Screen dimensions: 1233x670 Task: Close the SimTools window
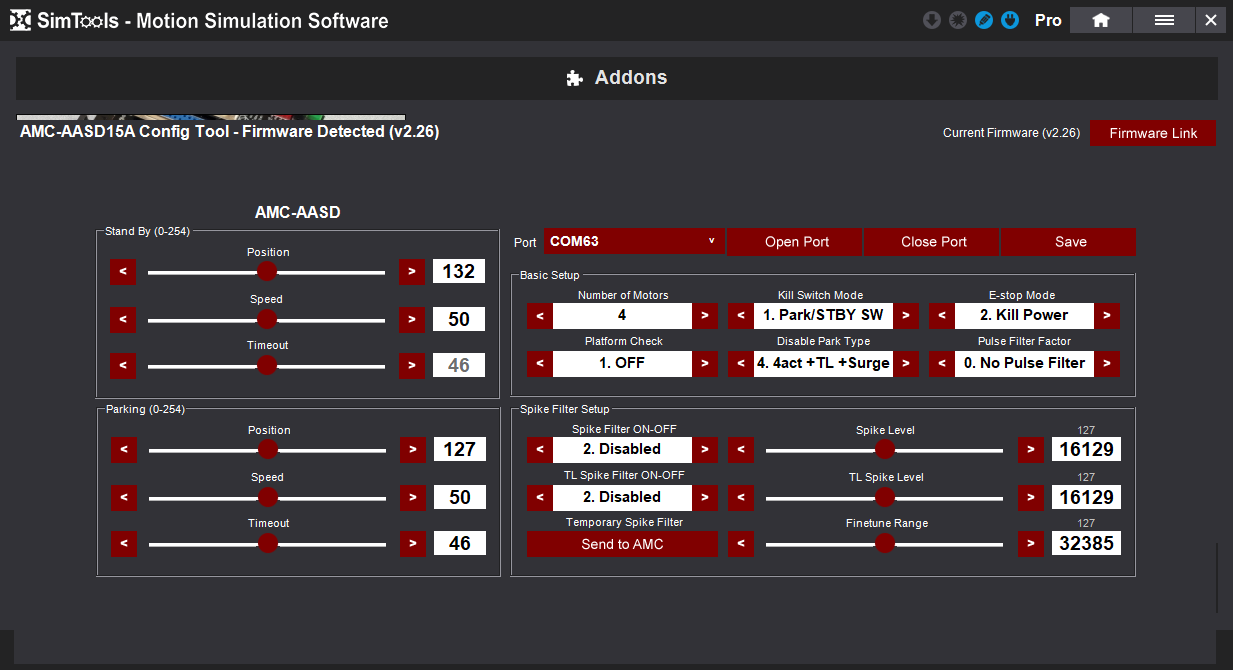(1211, 20)
